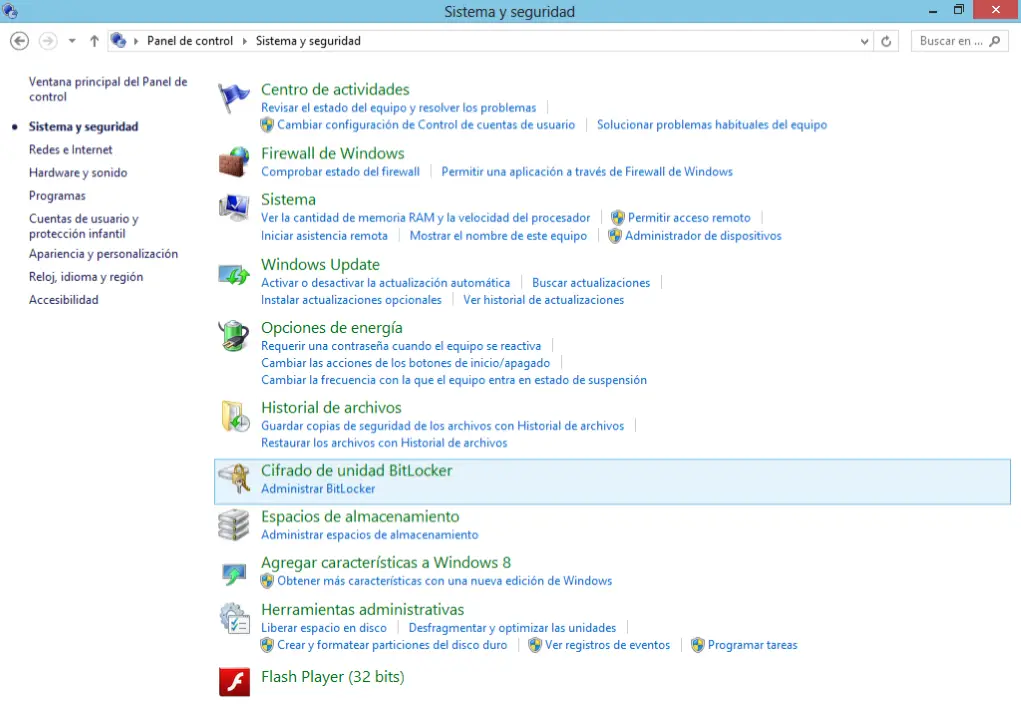Open the recent locations dropdown arrow

72,41
